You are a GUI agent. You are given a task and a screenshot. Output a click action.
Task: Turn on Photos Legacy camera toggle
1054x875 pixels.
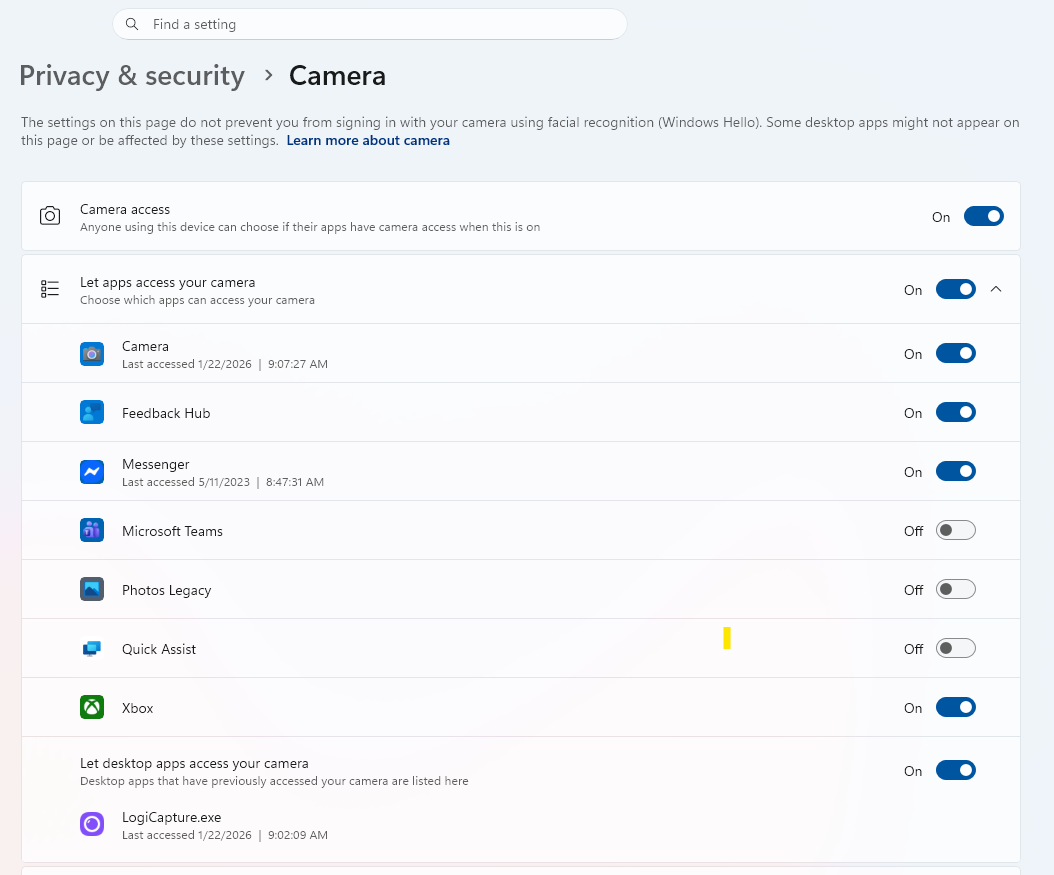pyautogui.click(x=955, y=589)
